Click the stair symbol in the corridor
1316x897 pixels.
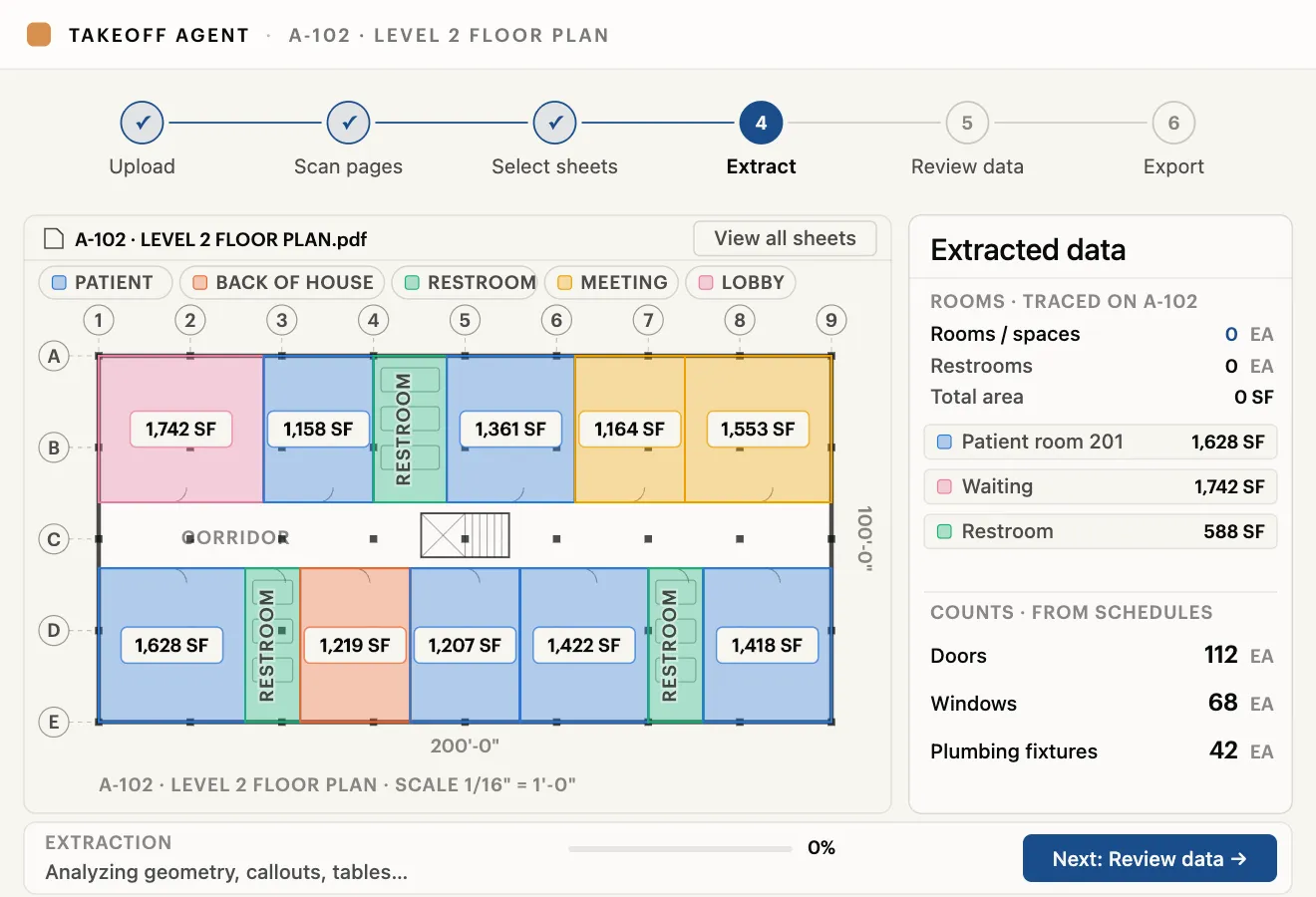(x=465, y=535)
